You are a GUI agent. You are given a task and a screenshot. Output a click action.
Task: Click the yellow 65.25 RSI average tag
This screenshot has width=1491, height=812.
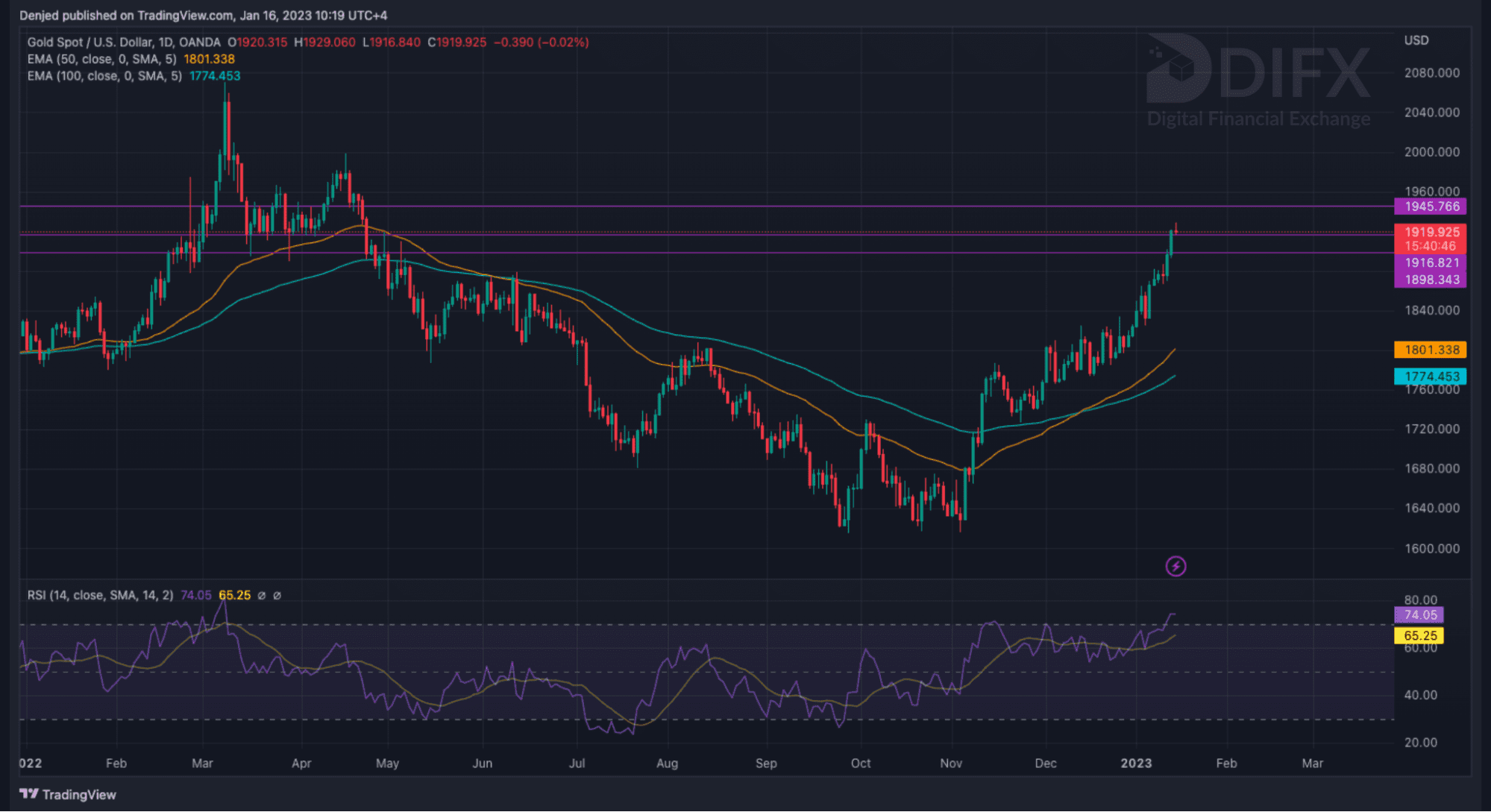[x=1419, y=636]
